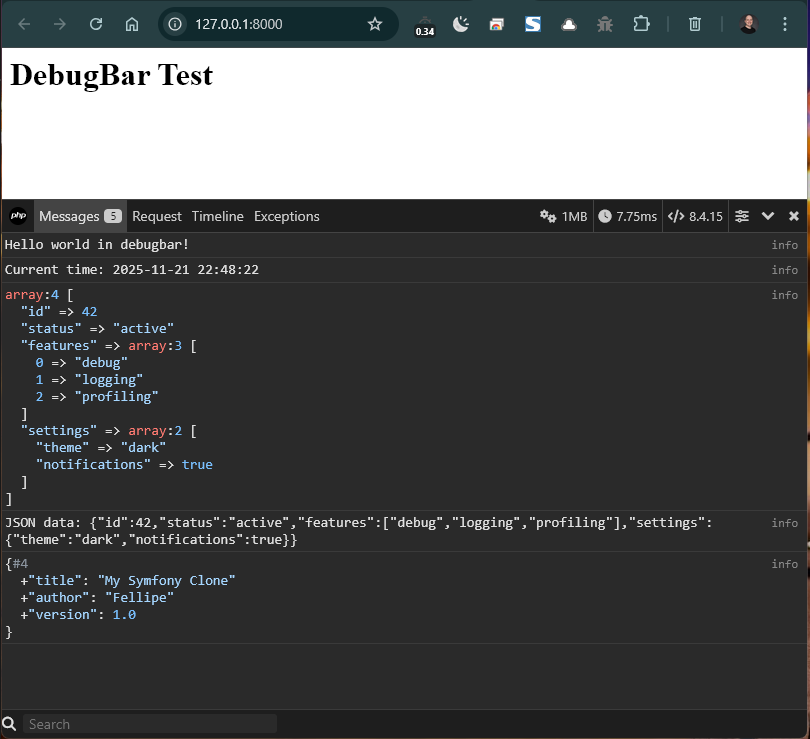Click the PHP version 8.4.15 indicator
This screenshot has height=739, width=810.
click(x=695, y=216)
